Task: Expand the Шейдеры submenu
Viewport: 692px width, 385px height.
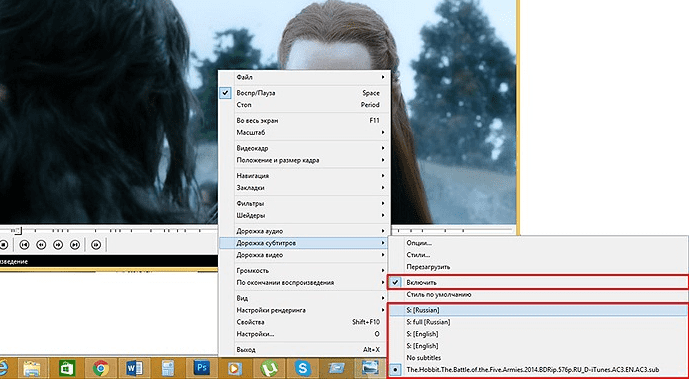Action: (304, 215)
